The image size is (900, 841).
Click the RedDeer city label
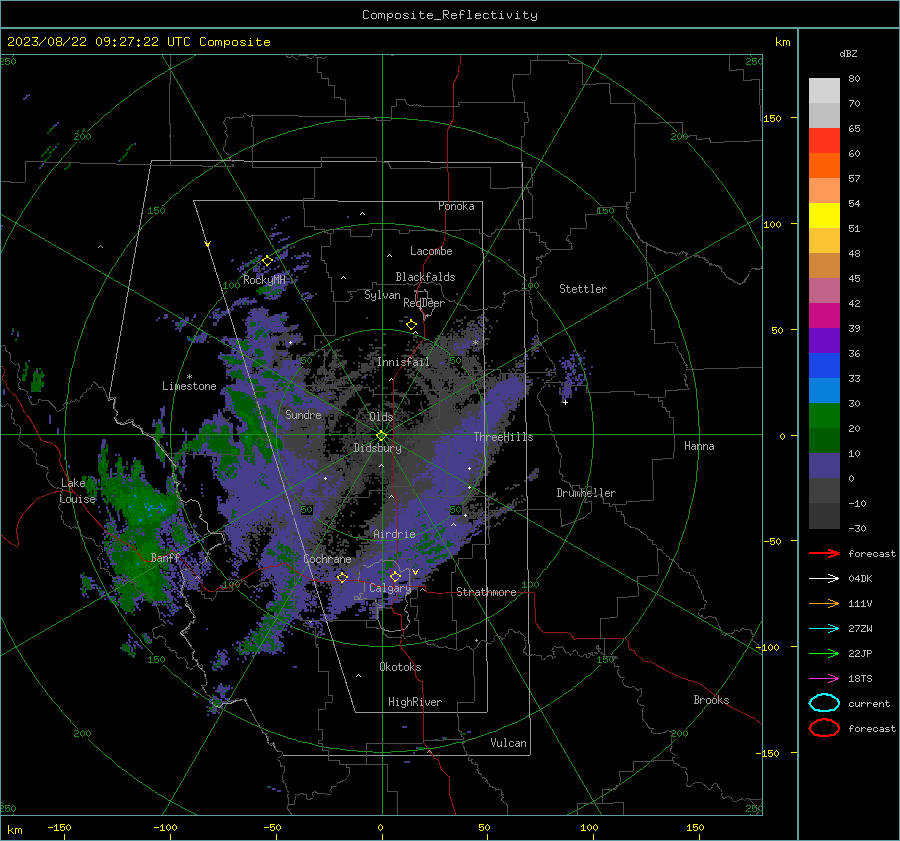point(424,303)
